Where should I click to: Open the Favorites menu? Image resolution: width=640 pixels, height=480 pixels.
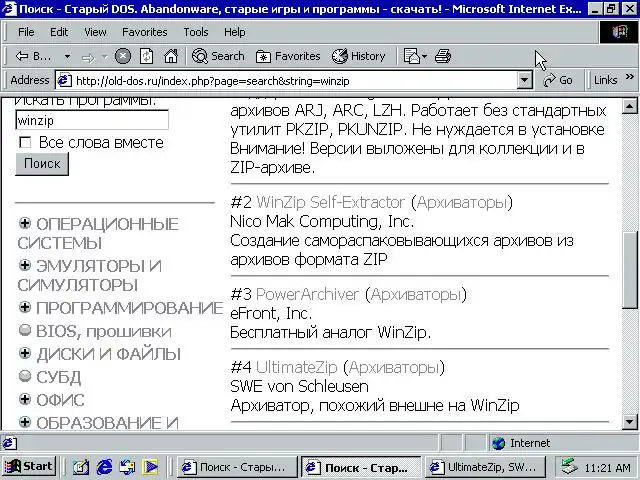pyautogui.click(x=144, y=32)
